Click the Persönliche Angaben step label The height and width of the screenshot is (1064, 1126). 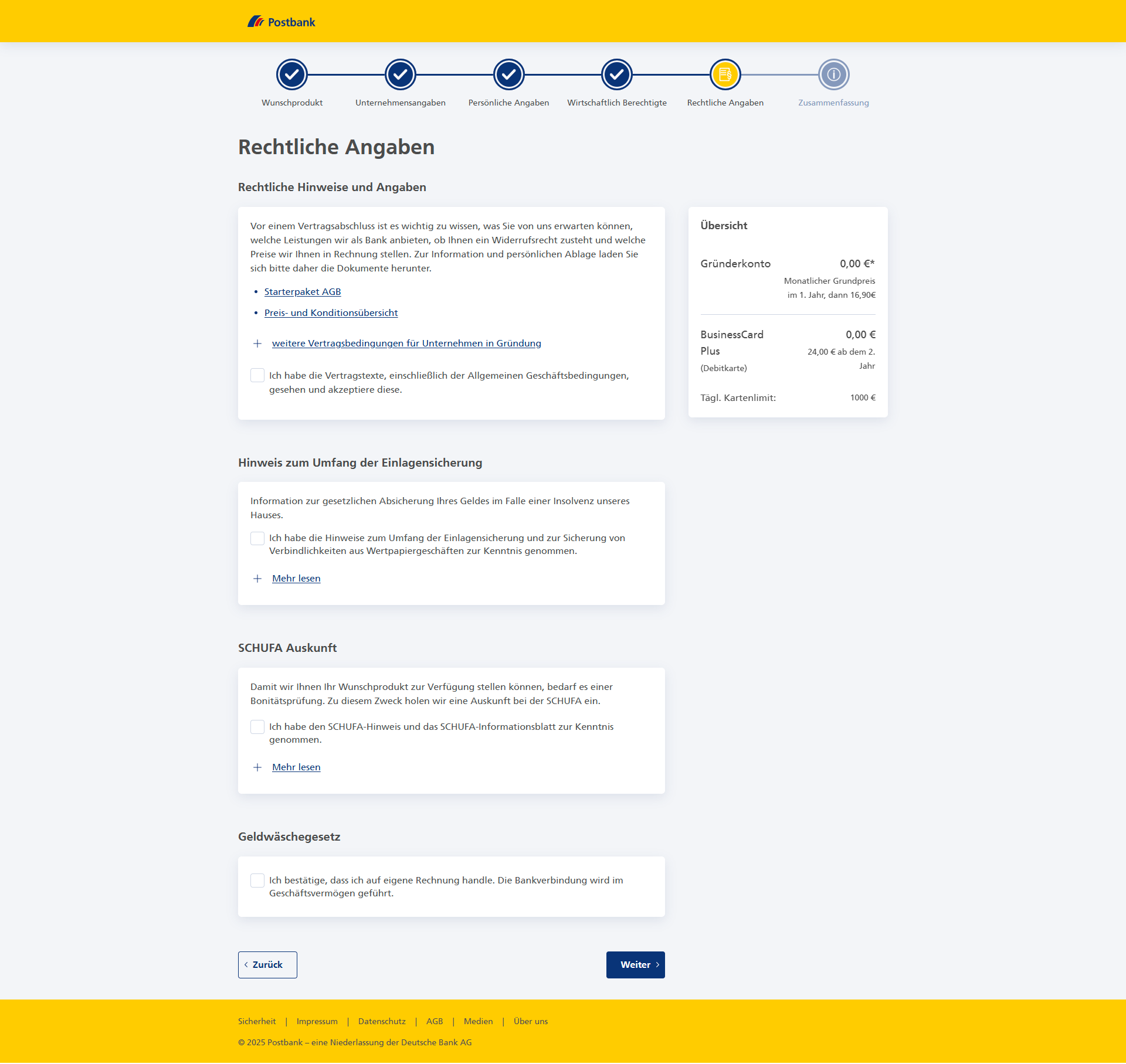(508, 103)
